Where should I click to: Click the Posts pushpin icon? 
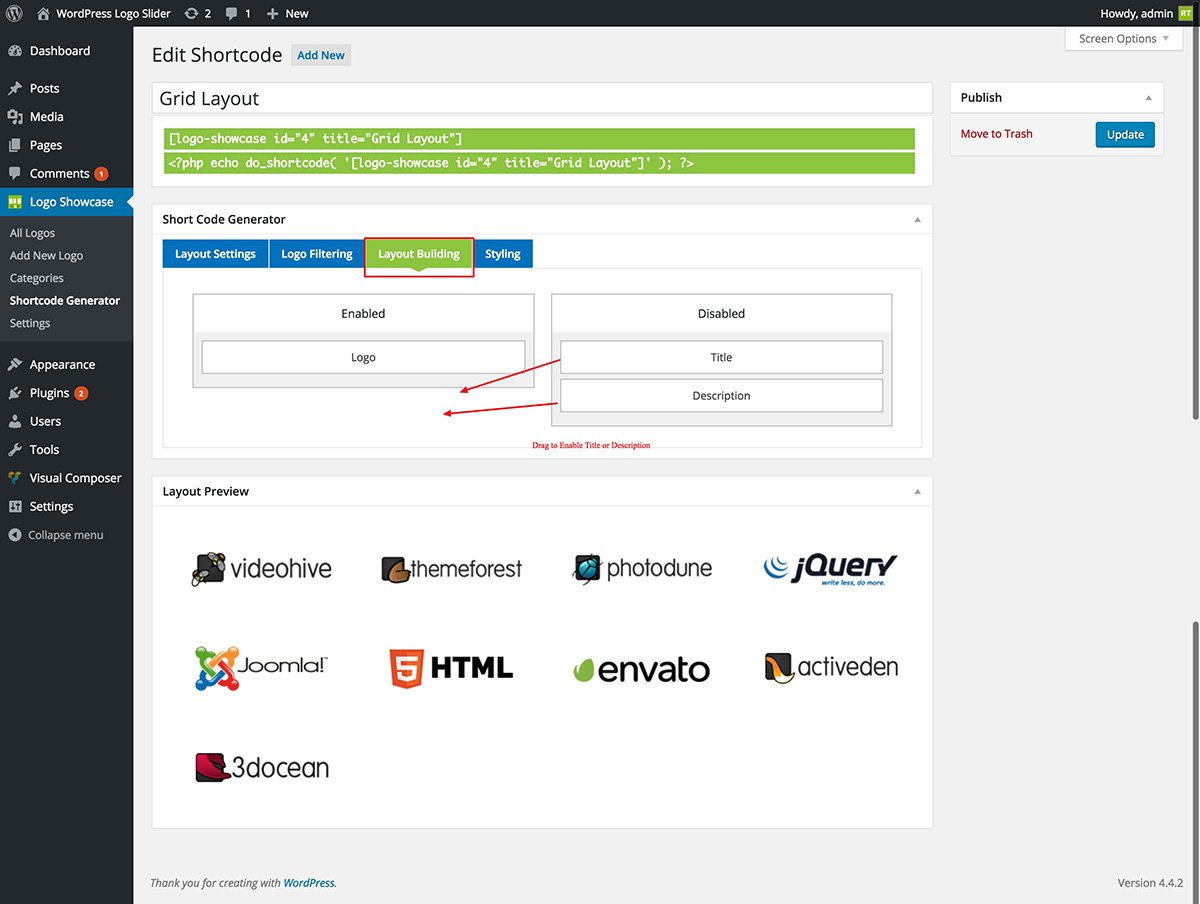[15, 89]
